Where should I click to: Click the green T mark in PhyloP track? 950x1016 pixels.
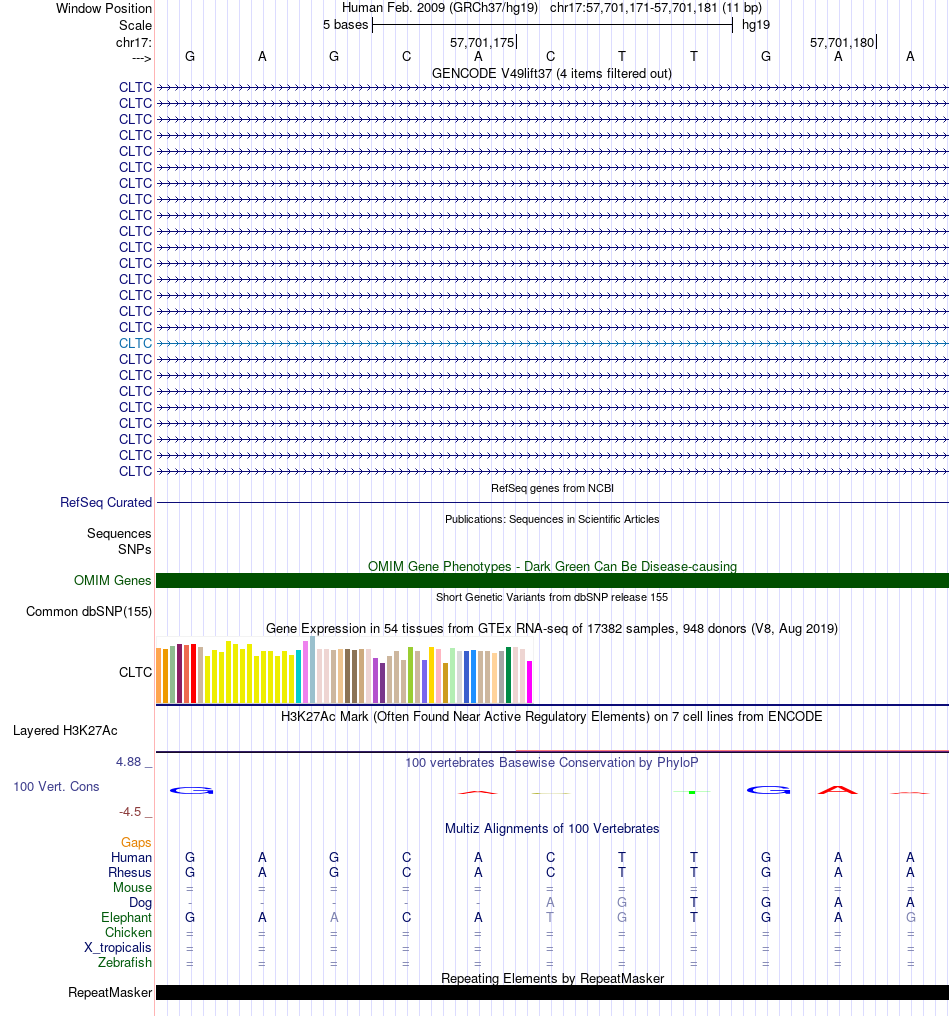693,792
